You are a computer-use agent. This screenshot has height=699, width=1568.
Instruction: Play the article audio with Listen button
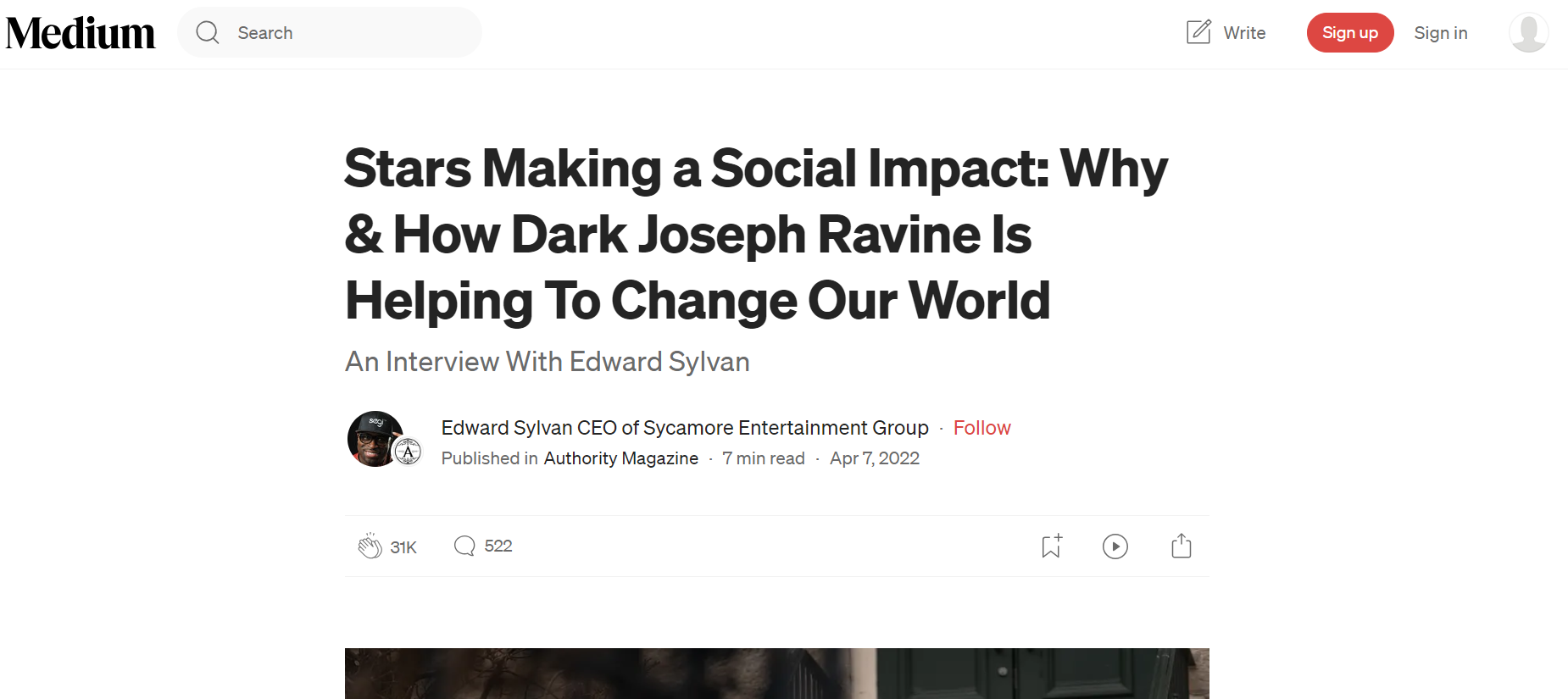tap(1115, 546)
